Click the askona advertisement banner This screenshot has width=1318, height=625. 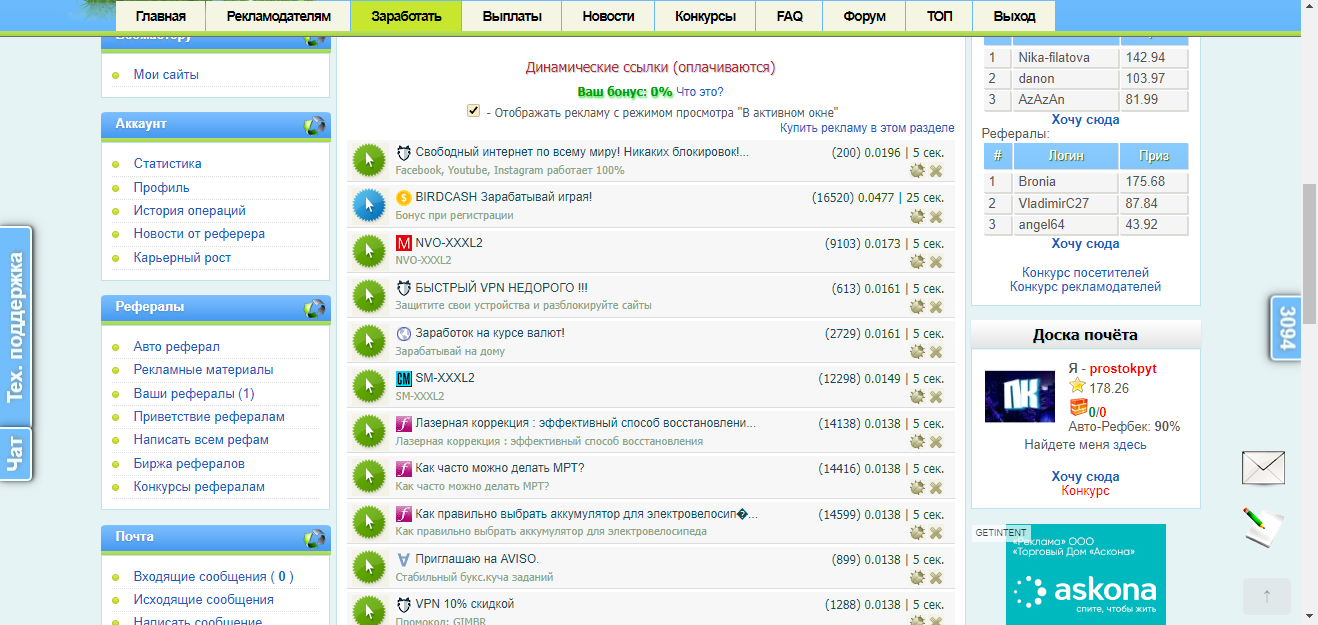tap(1086, 575)
